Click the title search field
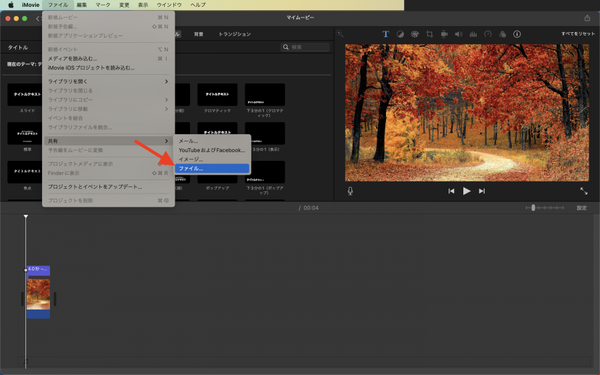Screen dimensions: 600x375 pos(305,47)
